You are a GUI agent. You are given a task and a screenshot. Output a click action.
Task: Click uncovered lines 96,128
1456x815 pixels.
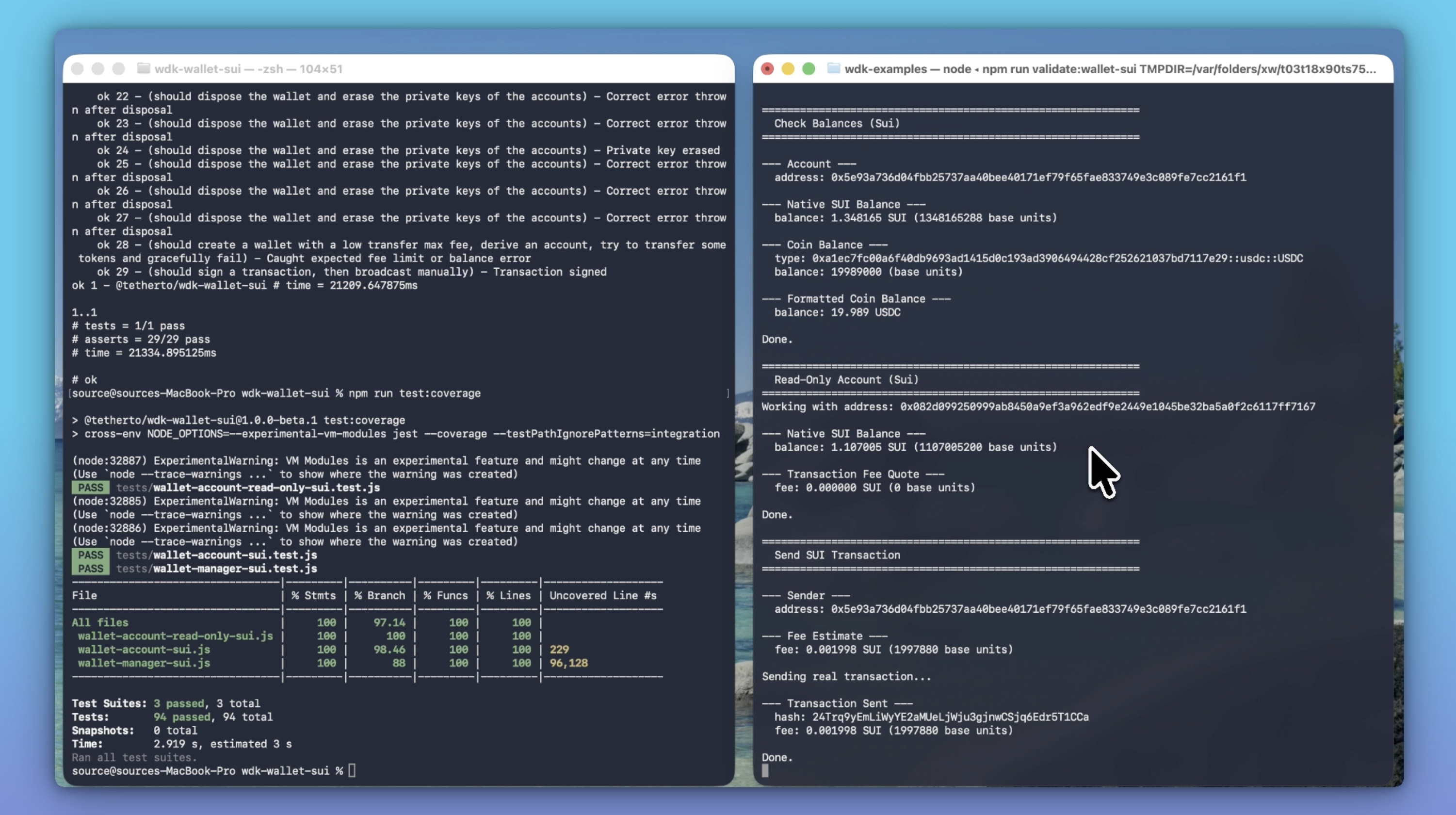(x=568, y=663)
